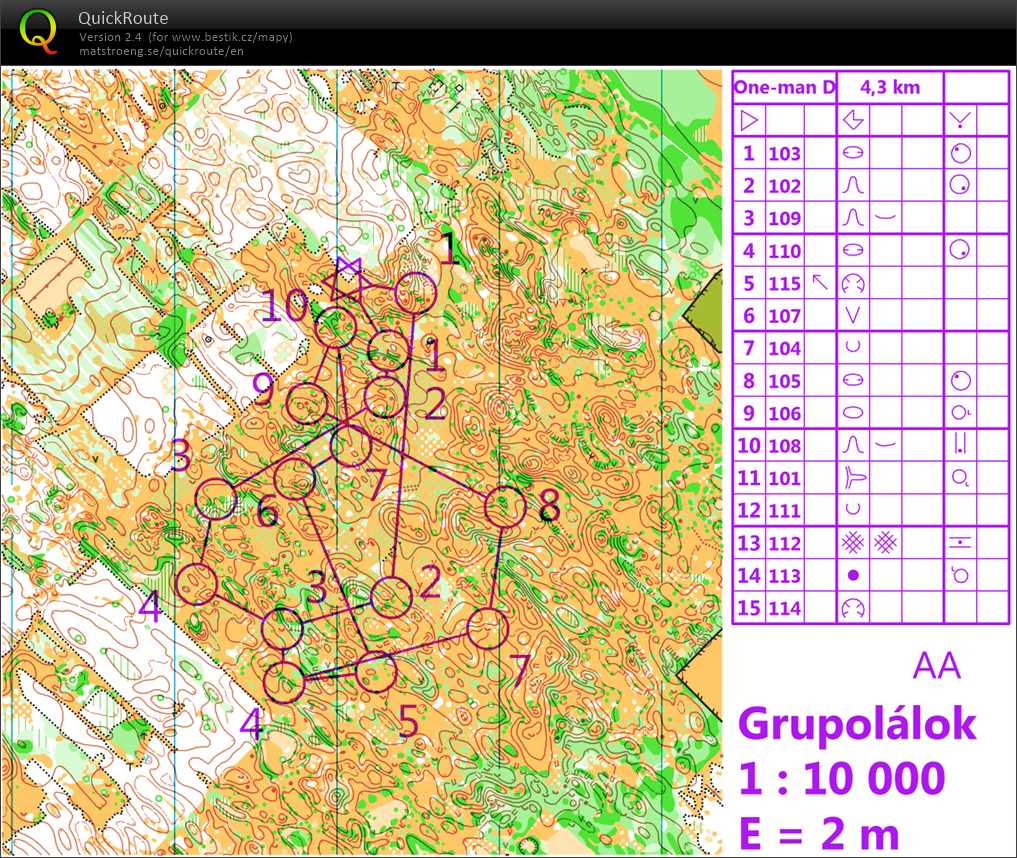Click control circle 8 on the map

click(x=505, y=507)
